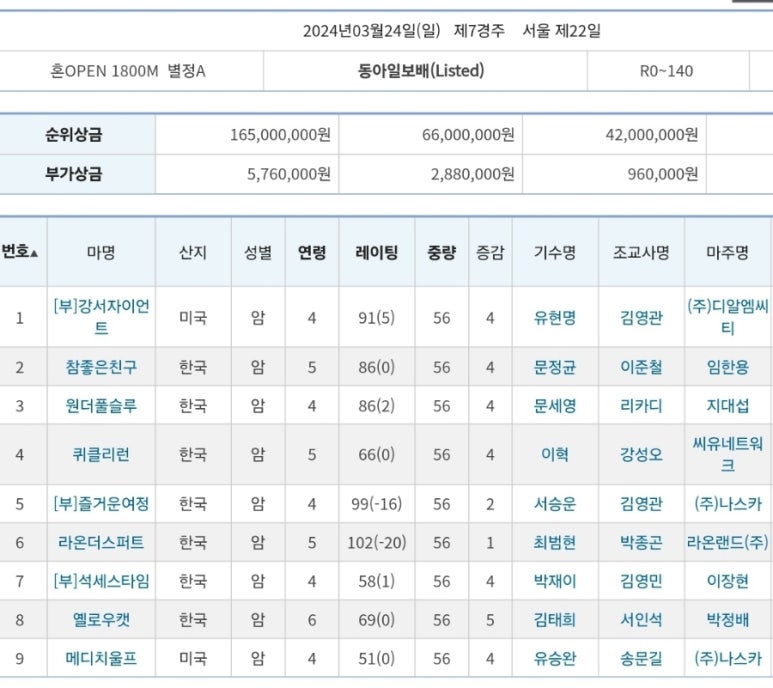773x688 pixels.
Task: Open trainer 김영관 in row 5
Action: (x=641, y=504)
